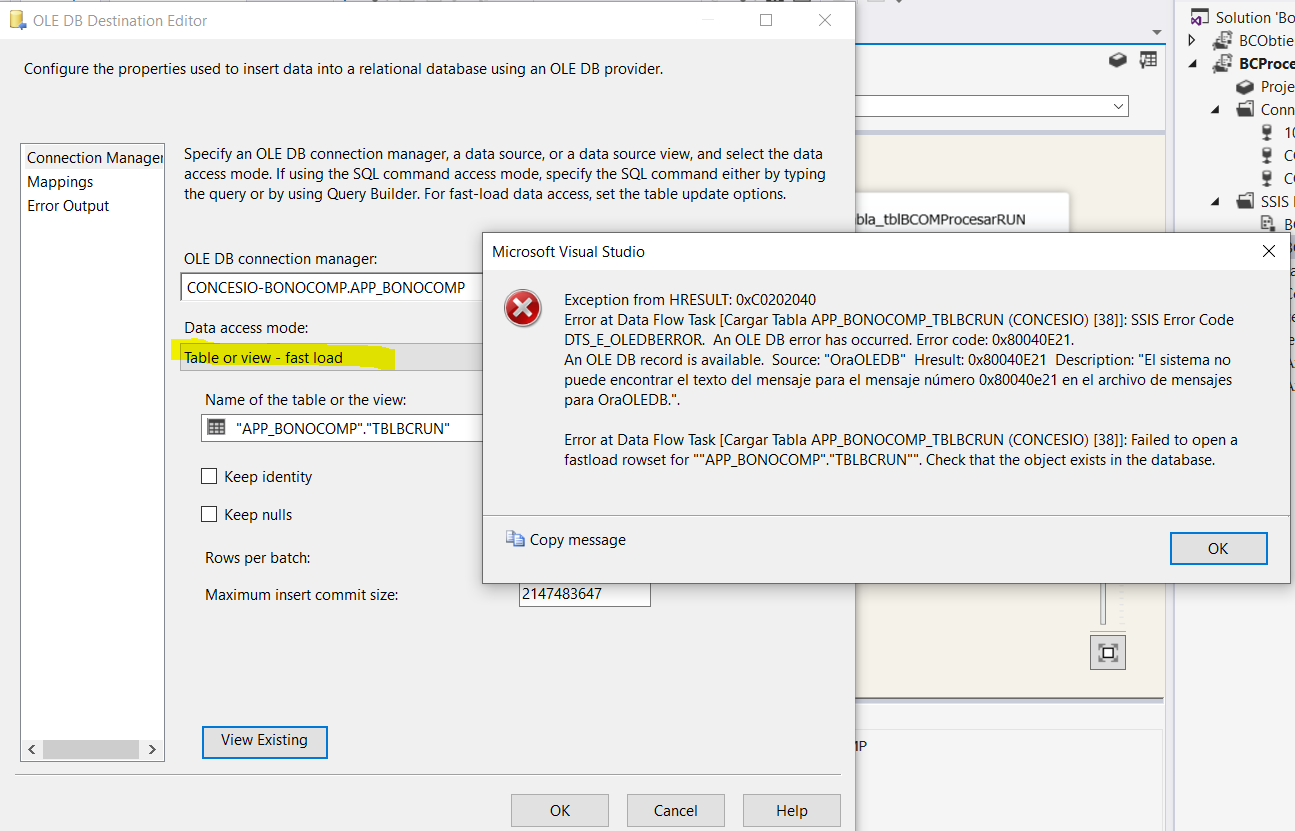Collapse the SSIS Packages folder
1295x831 pixels.
coord(1216,201)
